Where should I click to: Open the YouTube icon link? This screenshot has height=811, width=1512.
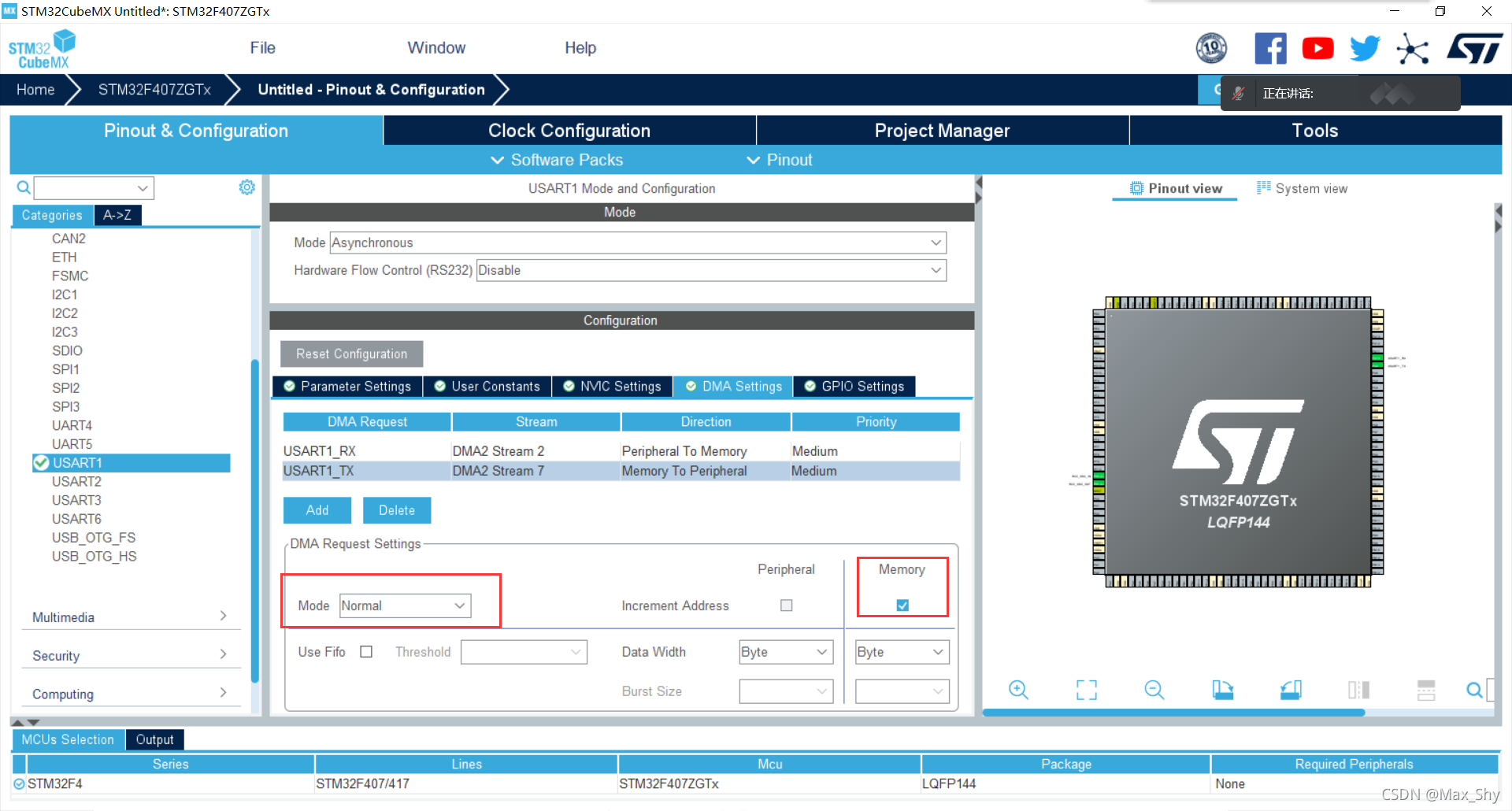[1317, 48]
